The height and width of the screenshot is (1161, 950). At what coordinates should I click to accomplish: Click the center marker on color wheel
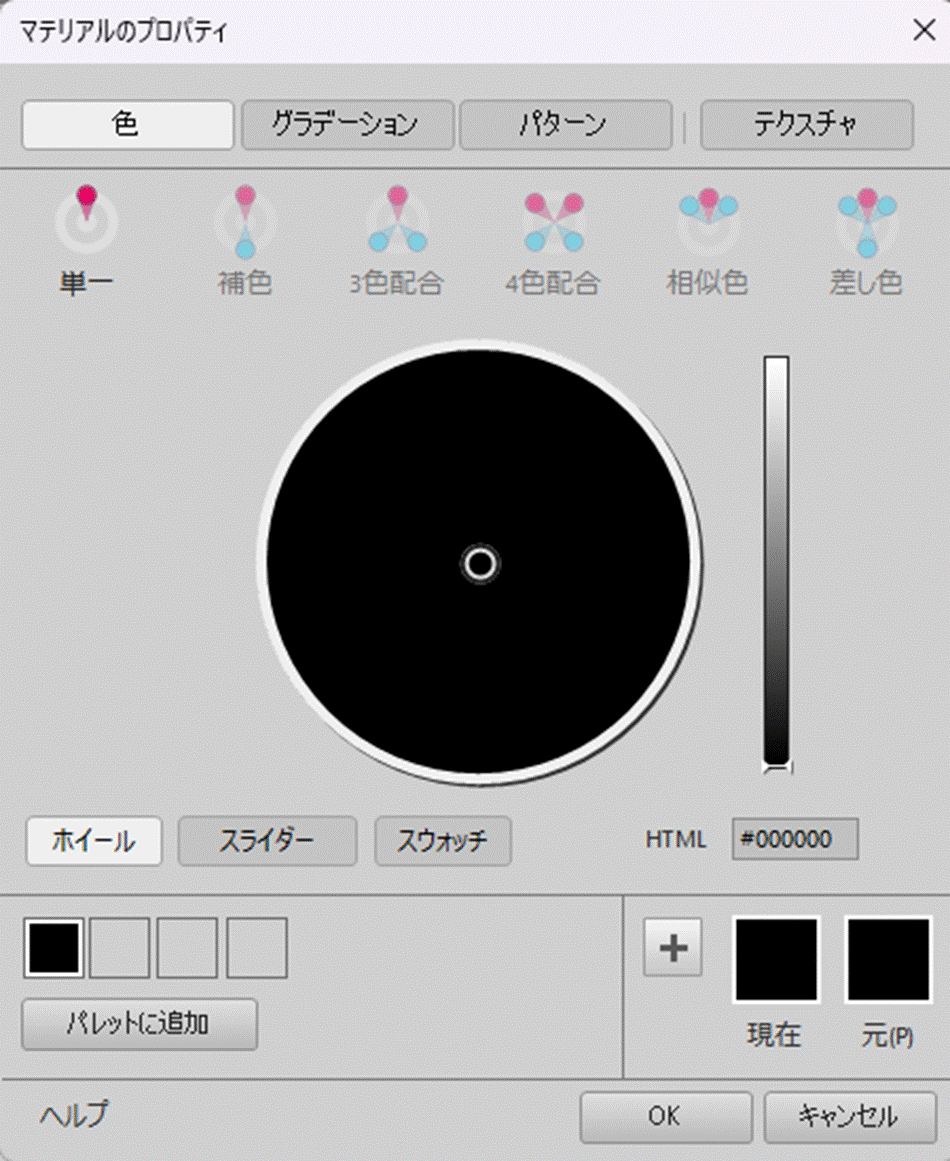pos(481,564)
